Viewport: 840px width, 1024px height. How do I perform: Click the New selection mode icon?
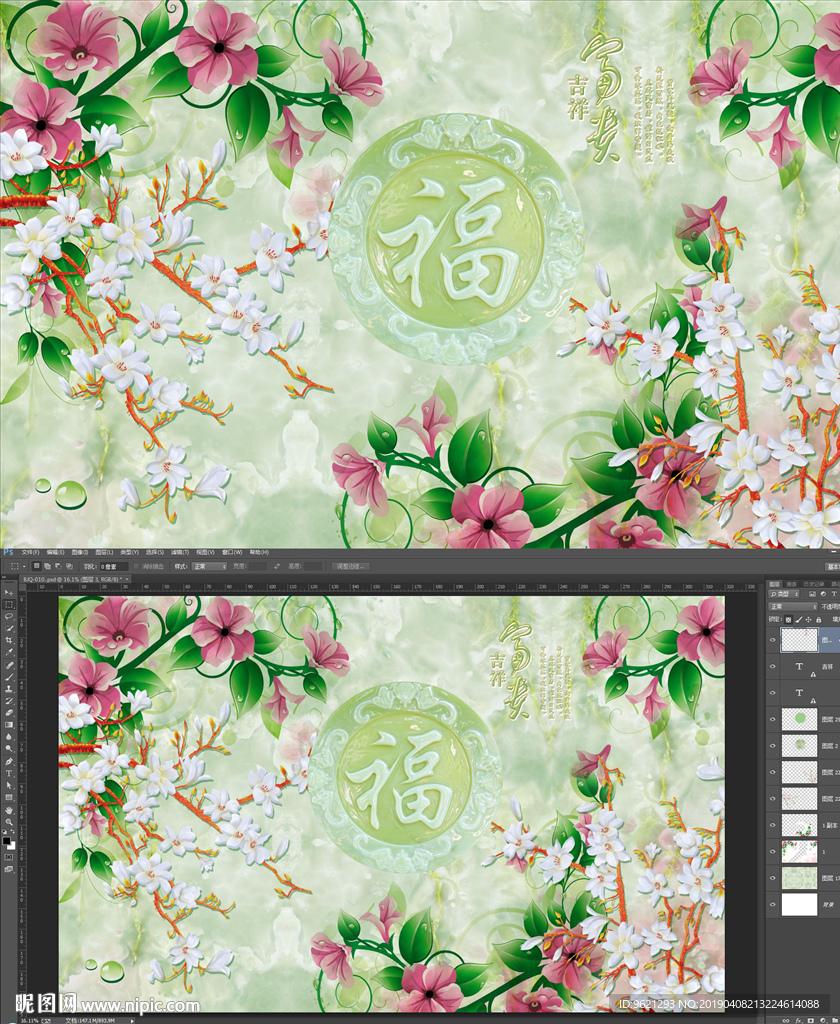pos(37,566)
